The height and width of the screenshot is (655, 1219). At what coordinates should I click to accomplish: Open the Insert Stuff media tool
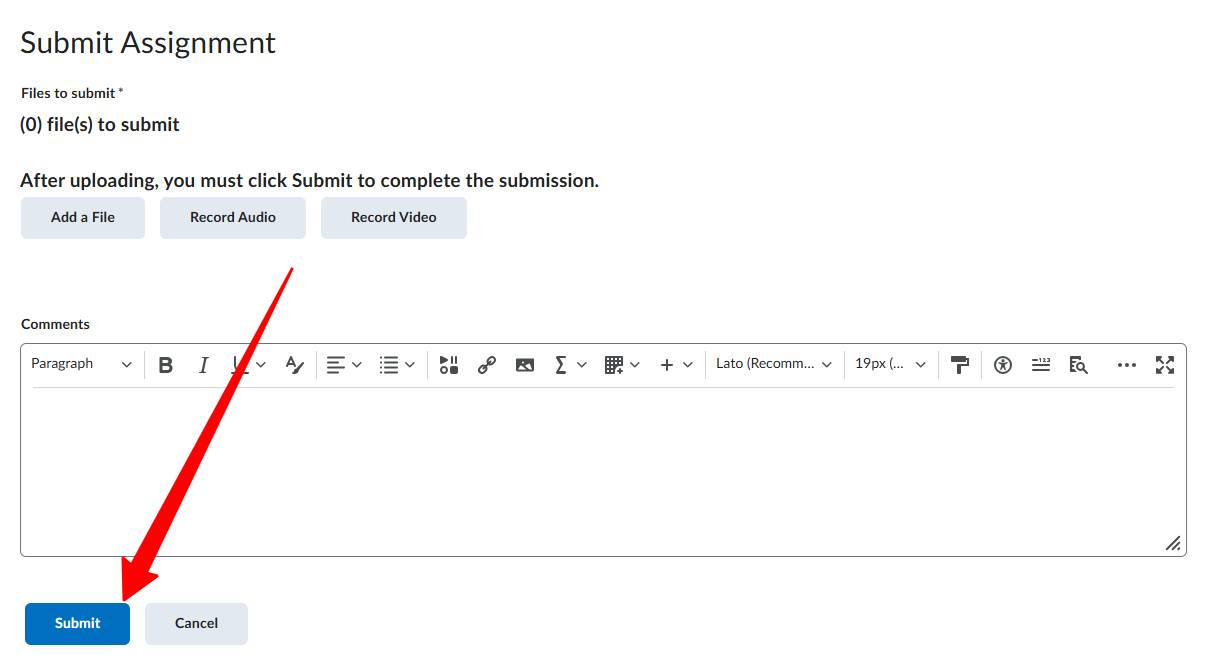(x=449, y=365)
